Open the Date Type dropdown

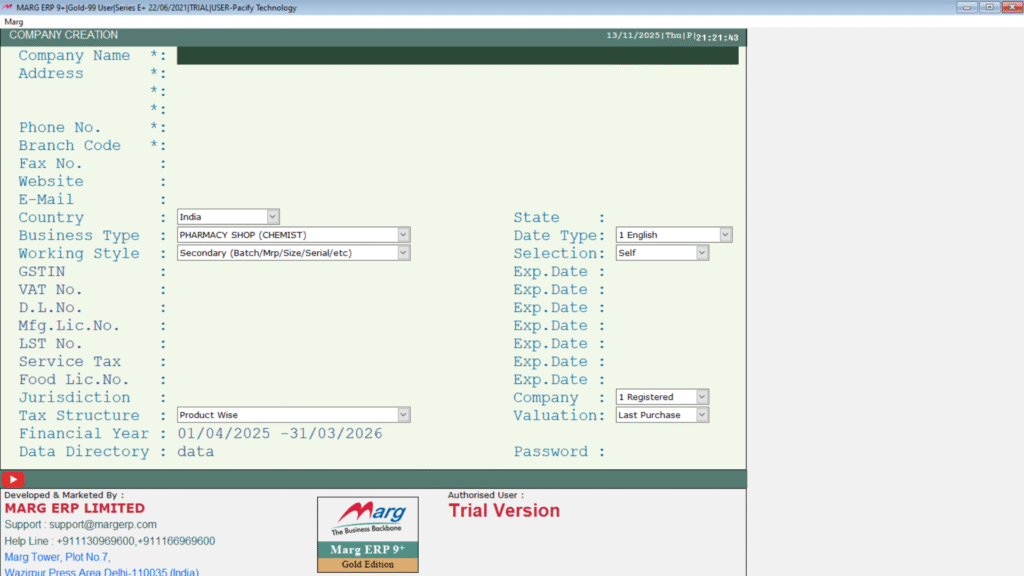click(x=725, y=234)
